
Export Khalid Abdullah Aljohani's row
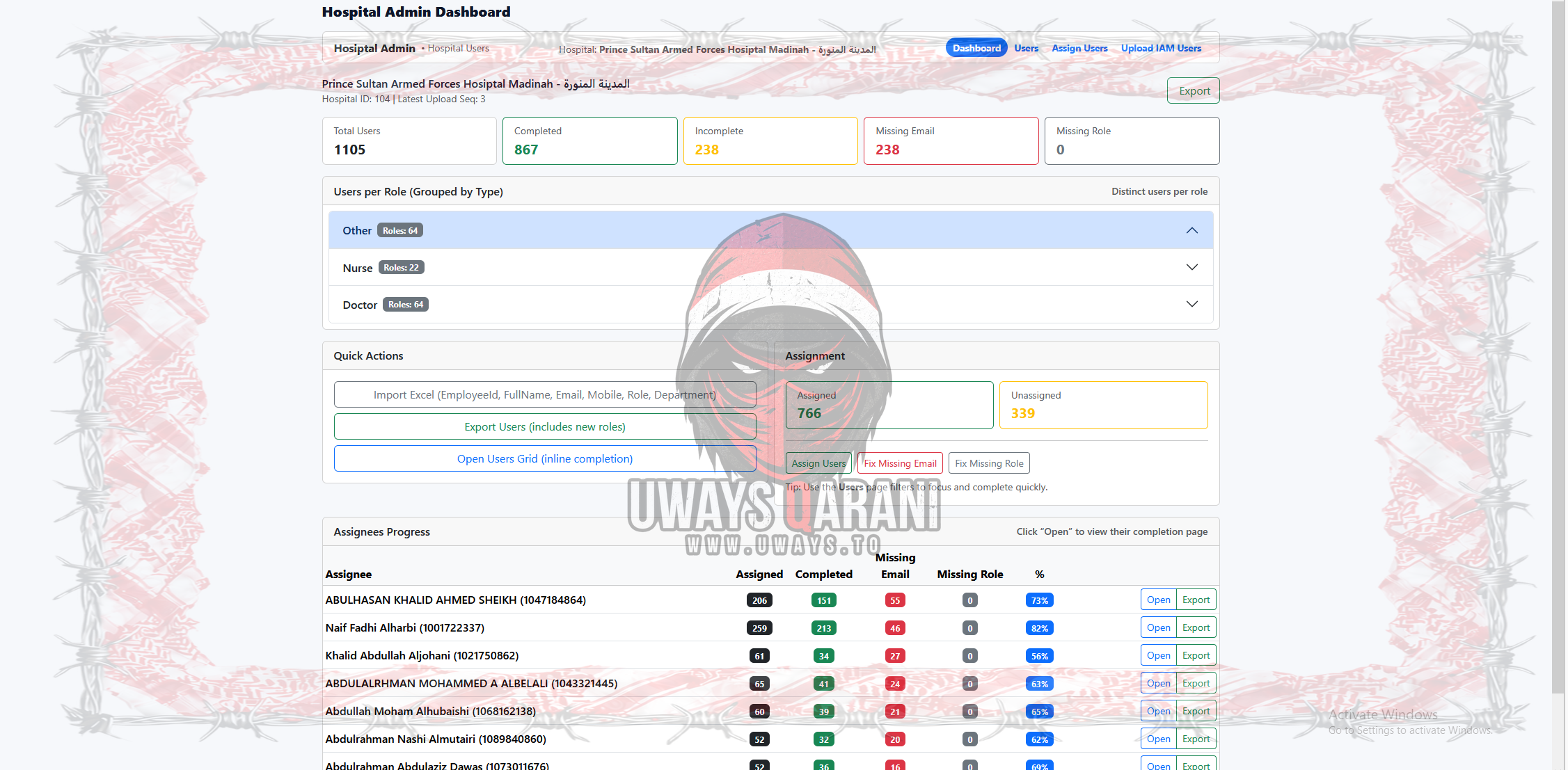point(1196,655)
